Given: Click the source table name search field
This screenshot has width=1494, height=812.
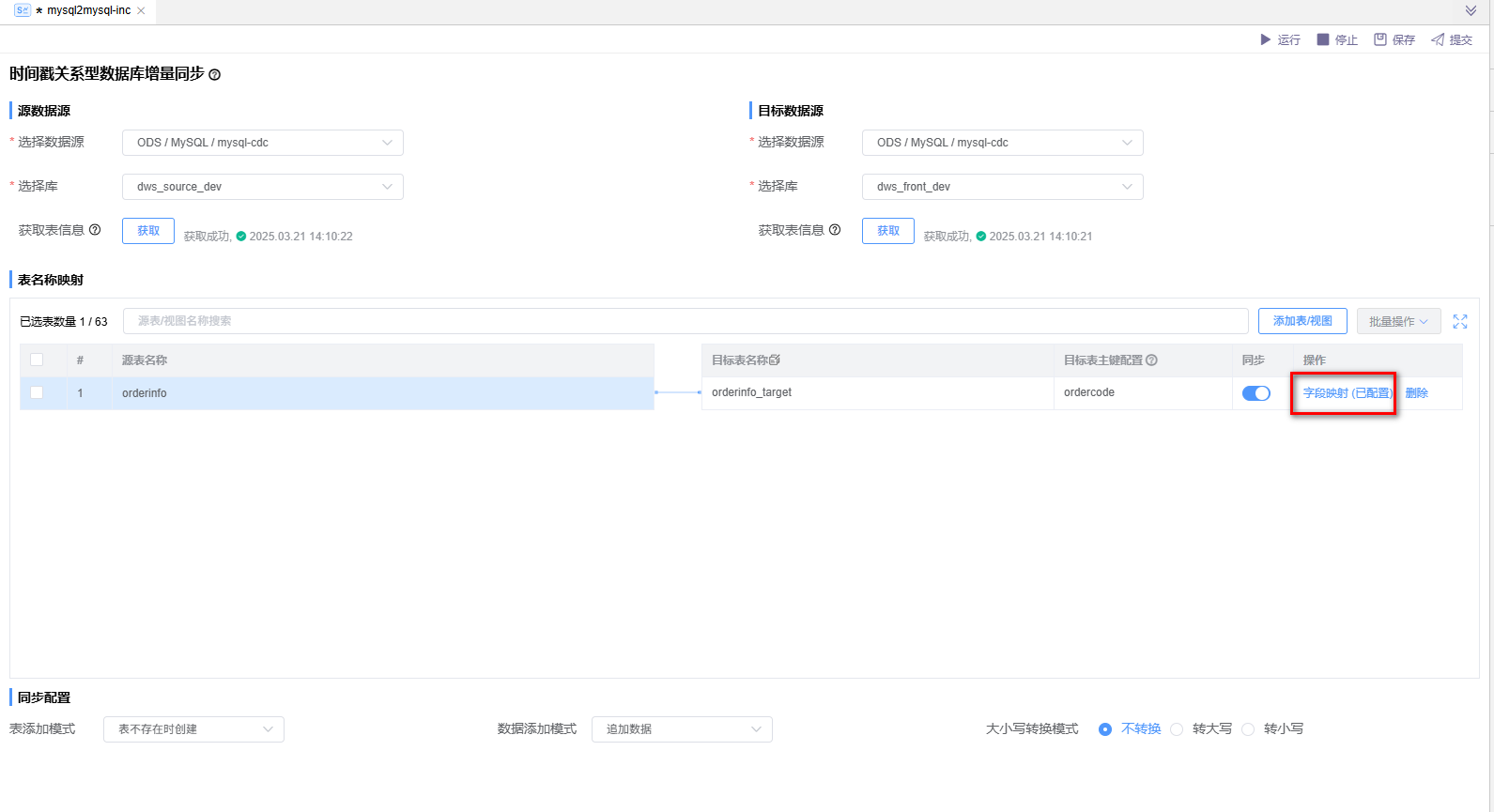Looking at the screenshot, I should click(685, 321).
